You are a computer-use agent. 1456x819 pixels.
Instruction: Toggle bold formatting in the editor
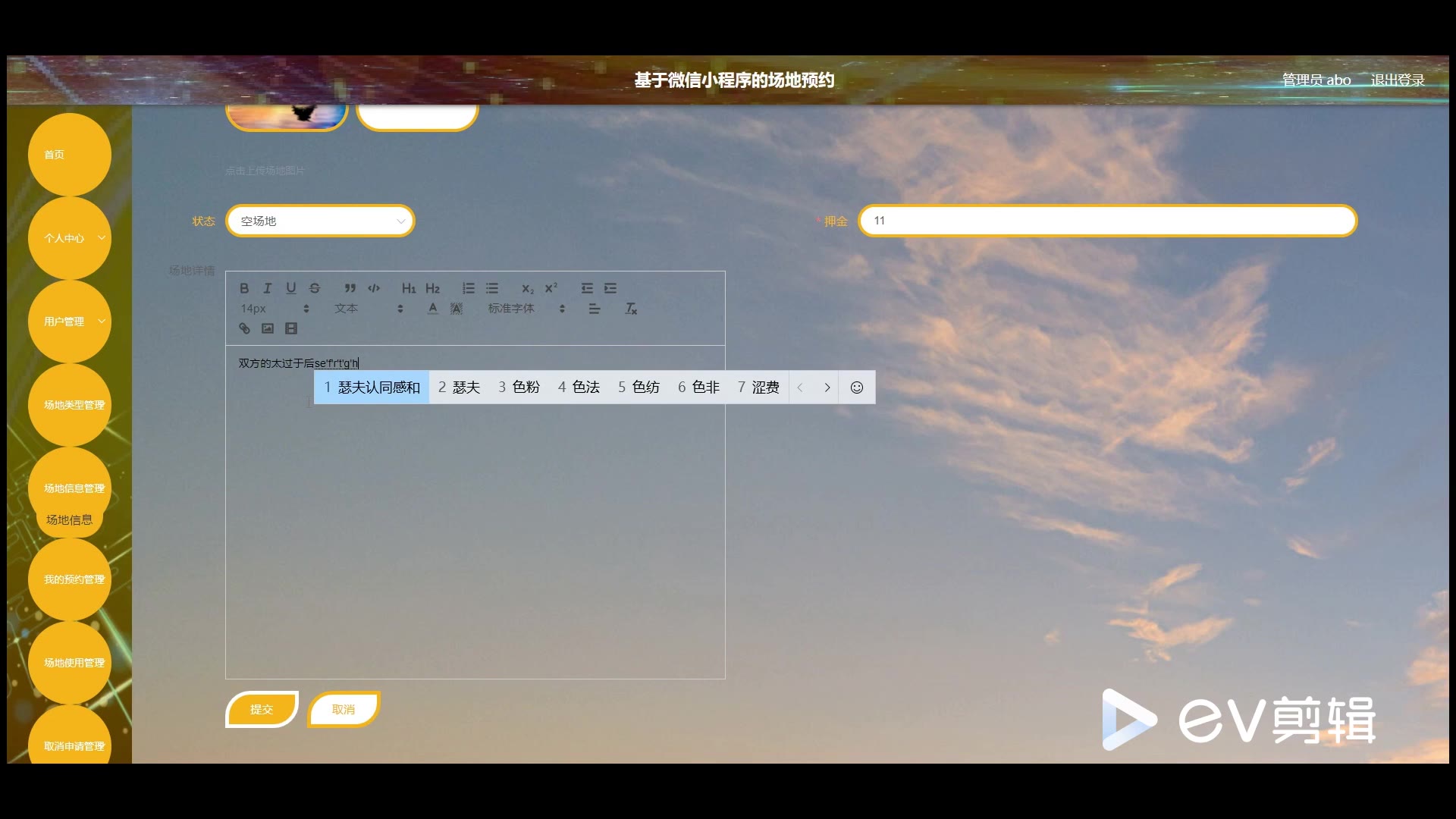coord(244,288)
